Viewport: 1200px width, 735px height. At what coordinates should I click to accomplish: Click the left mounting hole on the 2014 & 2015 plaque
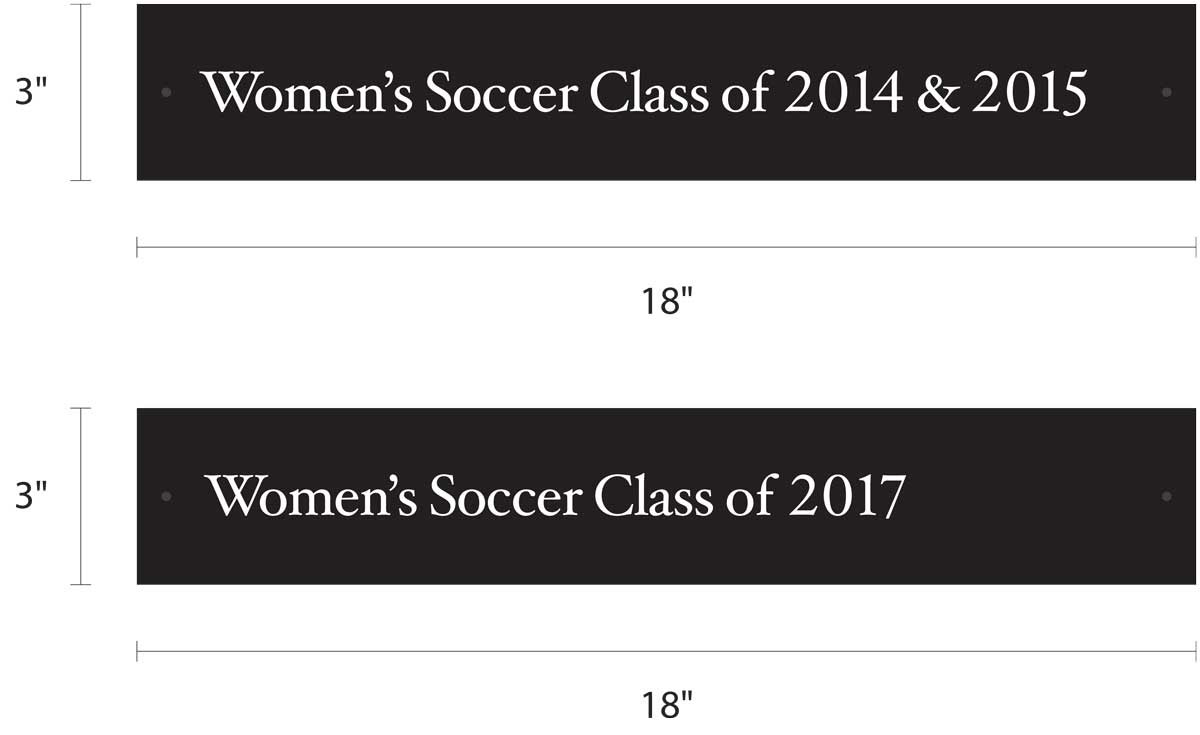pyautogui.click(x=166, y=92)
